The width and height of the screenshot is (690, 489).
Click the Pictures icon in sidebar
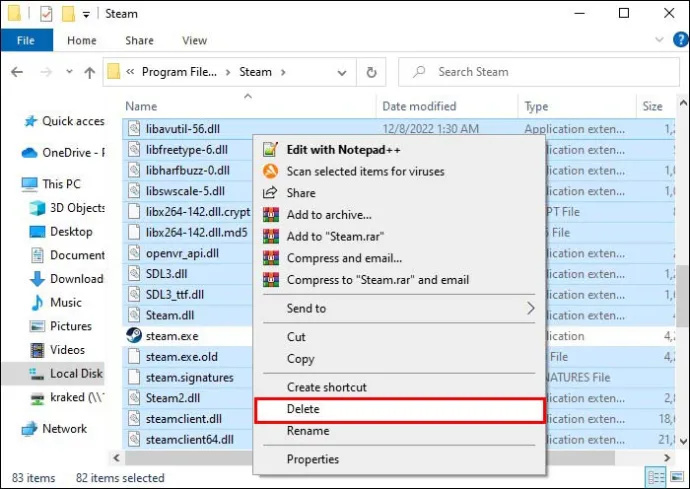(37, 326)
